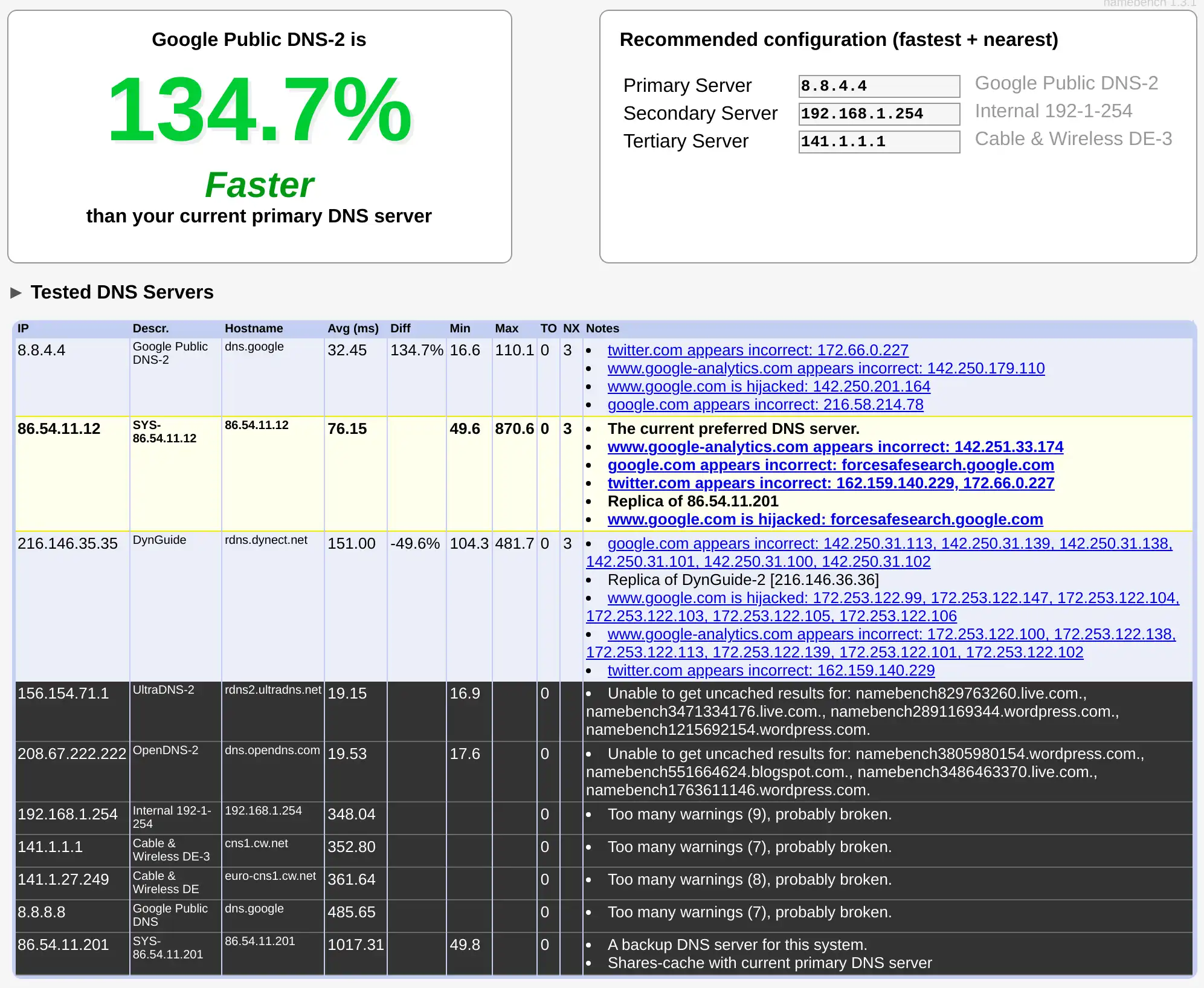Select IP cell 208.67.222.222
The height and width of the screenshot is (988, 1204).
pyautogui.click(x=71, y=754)
